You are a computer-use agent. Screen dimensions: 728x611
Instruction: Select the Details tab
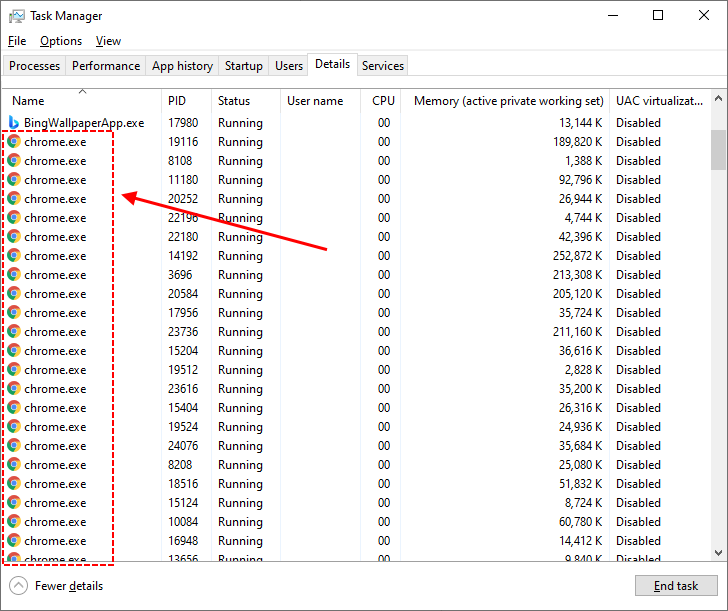click(x=332, y=64)
